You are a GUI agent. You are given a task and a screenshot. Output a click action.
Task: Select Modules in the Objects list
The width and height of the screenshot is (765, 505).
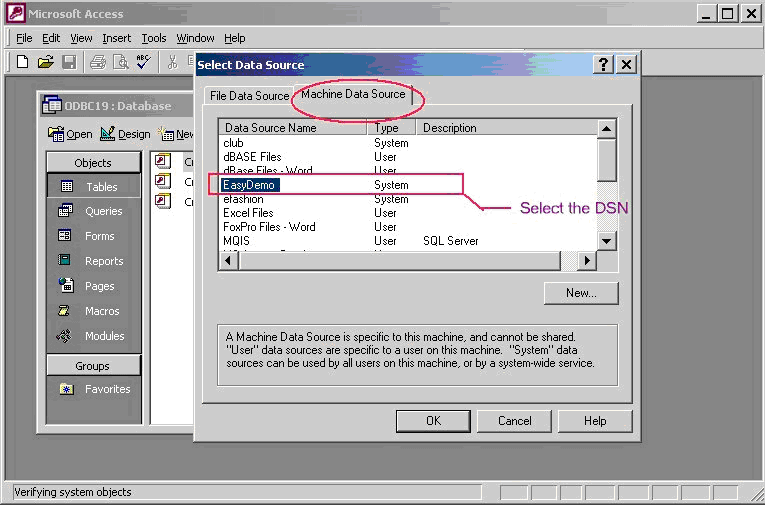pos(93,336)
